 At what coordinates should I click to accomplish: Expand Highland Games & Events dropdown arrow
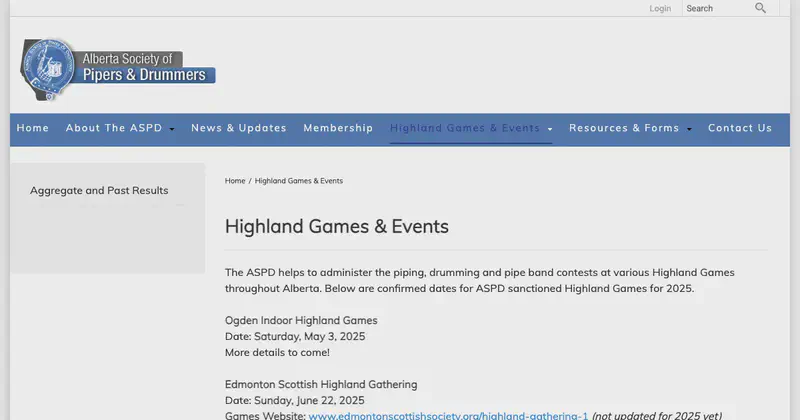coord(550,129)
